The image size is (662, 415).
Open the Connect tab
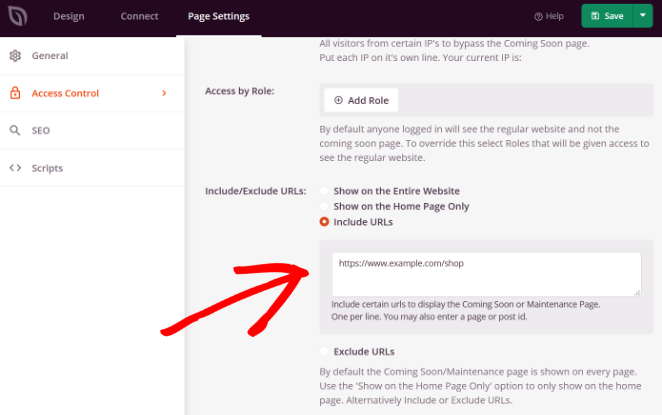pos(139,16)
